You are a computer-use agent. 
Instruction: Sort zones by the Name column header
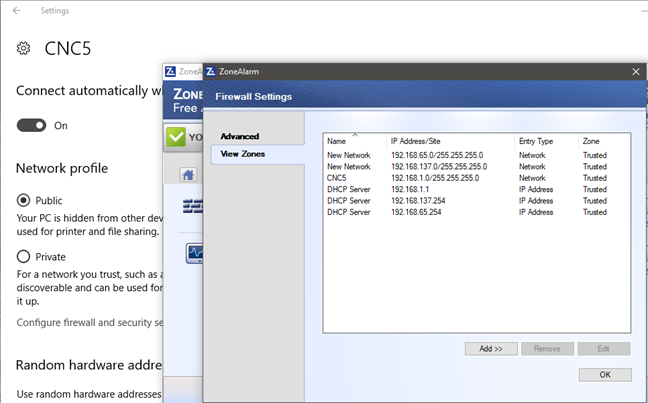pyautogui.click(x=355, y=141)
